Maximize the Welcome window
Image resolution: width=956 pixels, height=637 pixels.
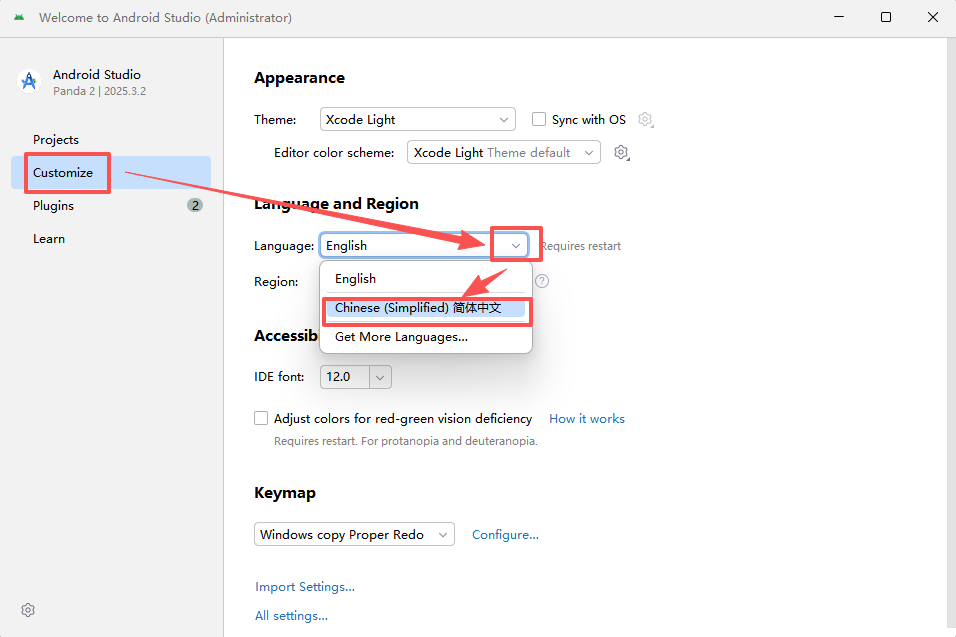click(x=886, y=17)
